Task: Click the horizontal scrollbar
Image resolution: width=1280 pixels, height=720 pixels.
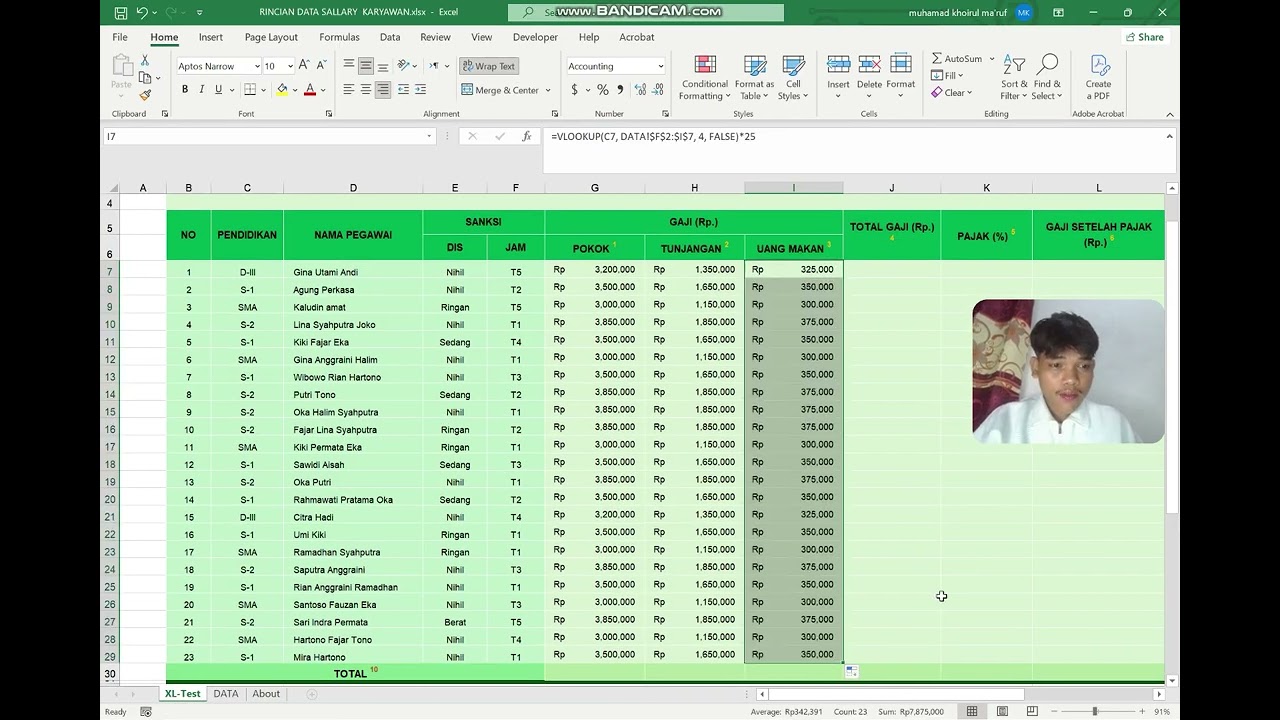Action: click(896, 694)
